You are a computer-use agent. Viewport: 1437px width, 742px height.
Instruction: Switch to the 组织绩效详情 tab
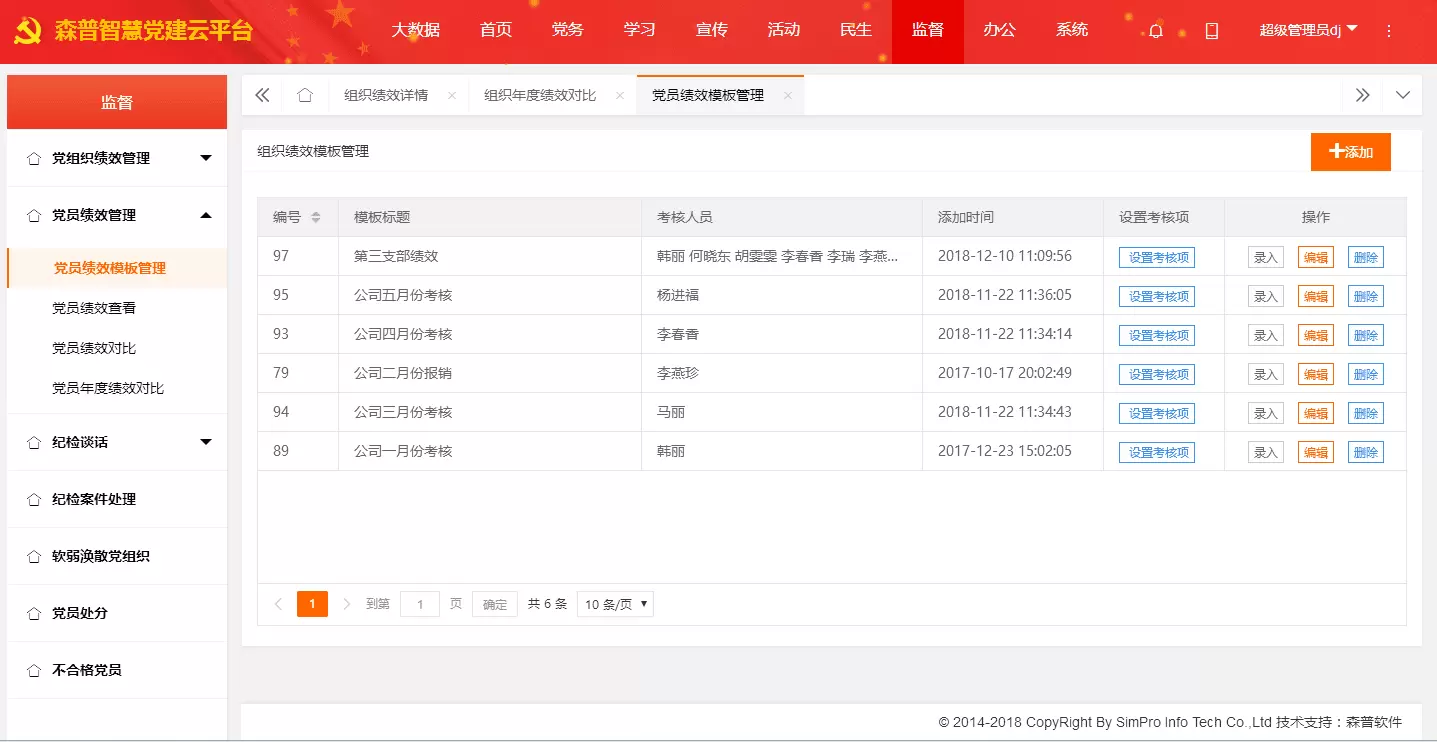(386, 95)
